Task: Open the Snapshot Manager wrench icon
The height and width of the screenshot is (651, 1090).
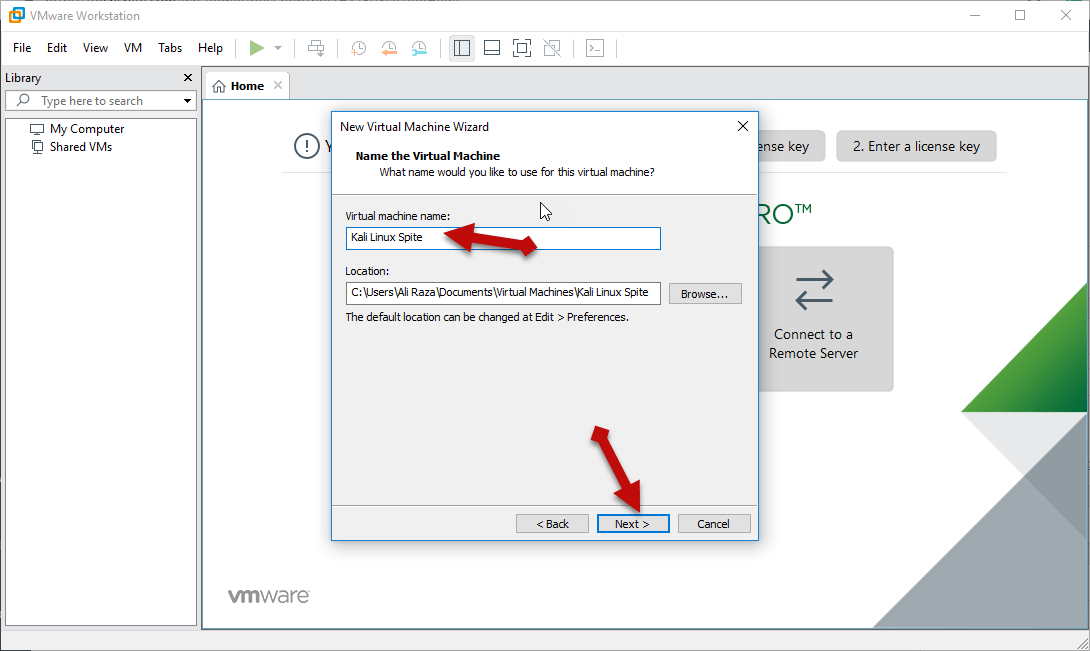Action: [419, 48]
